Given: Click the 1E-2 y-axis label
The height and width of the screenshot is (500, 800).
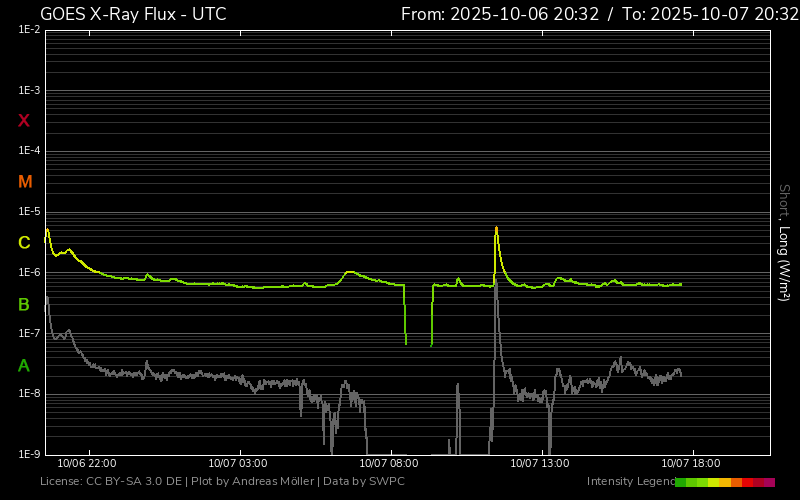Looking at the screenshot, I should coord(29,30).
